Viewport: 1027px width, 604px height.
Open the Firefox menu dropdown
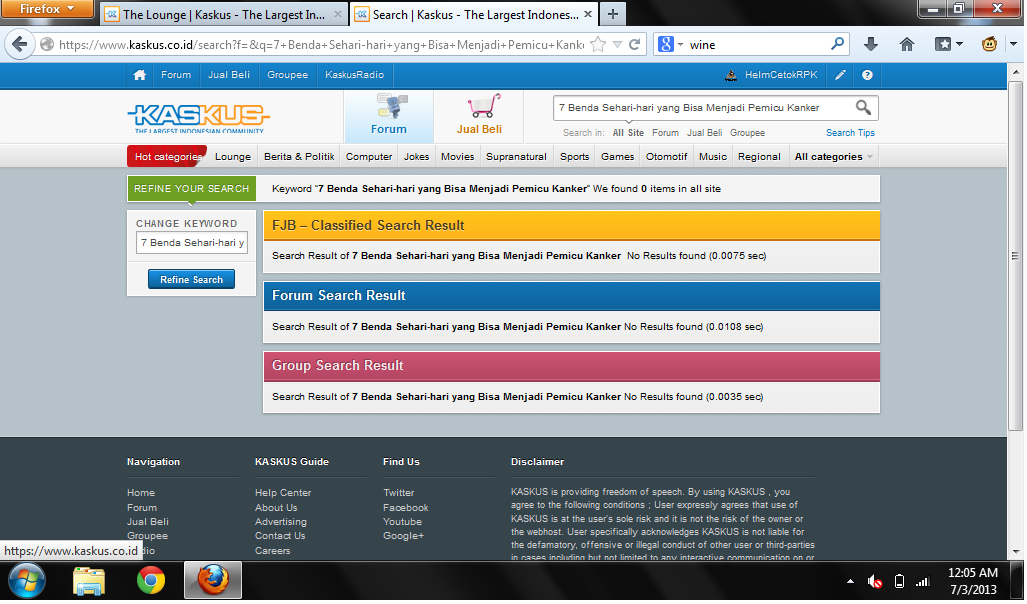pos(47,9)
